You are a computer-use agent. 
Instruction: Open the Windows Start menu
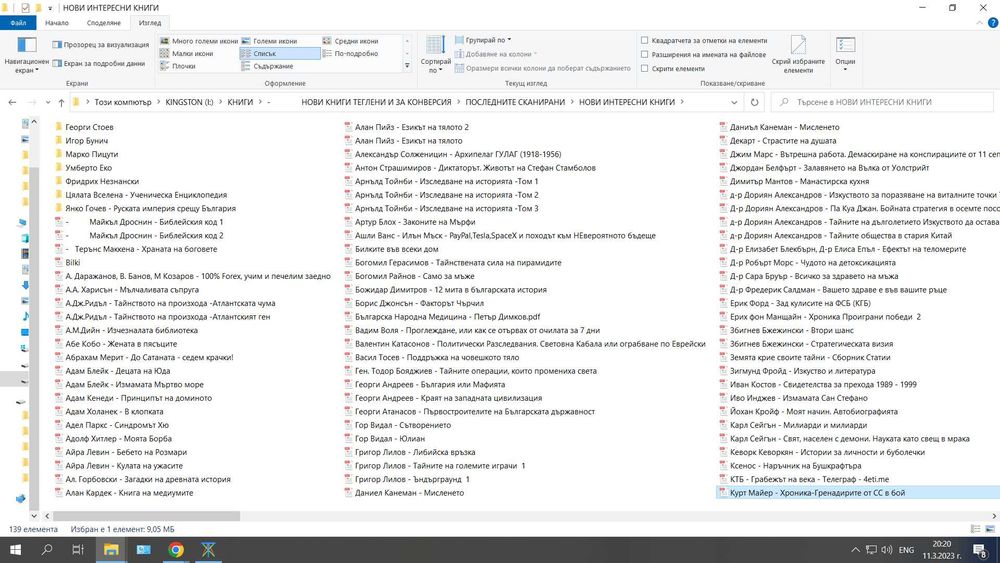click(15, 550)
